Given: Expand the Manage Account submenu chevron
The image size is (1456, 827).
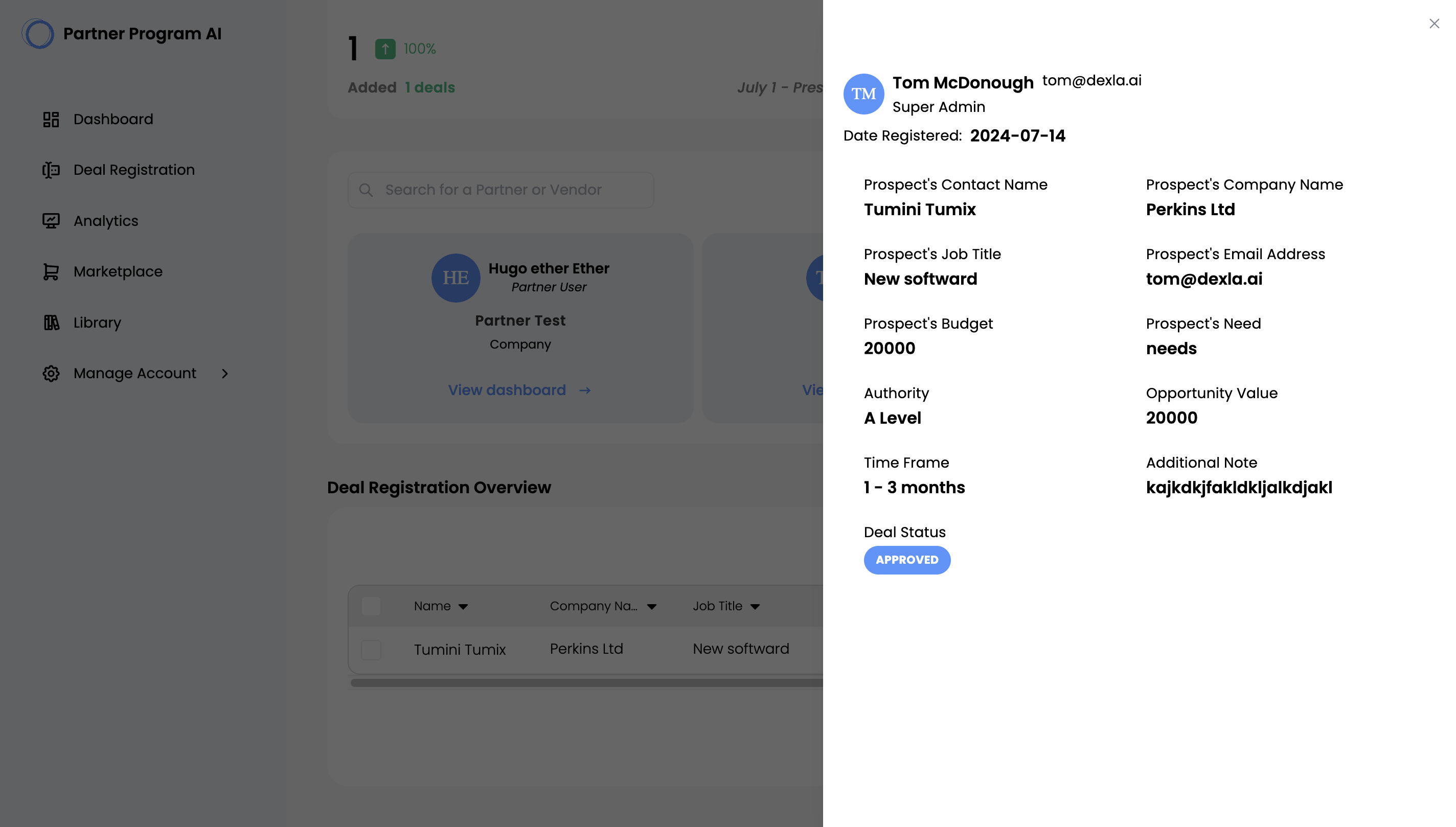Looking at the screenshot, I should click(225, 373).
